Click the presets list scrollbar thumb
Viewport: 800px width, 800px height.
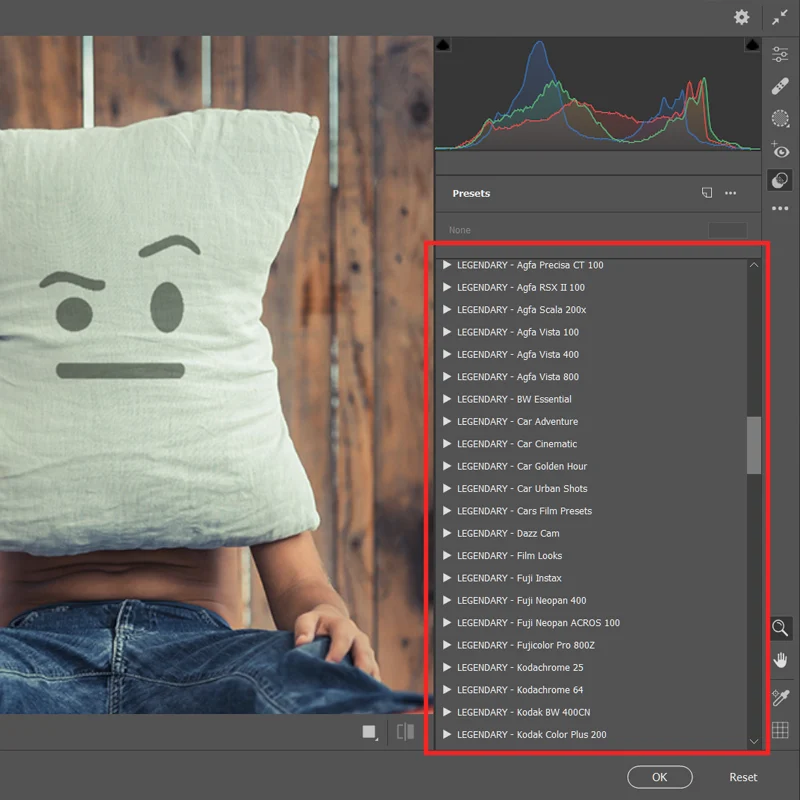pos(754,445)
